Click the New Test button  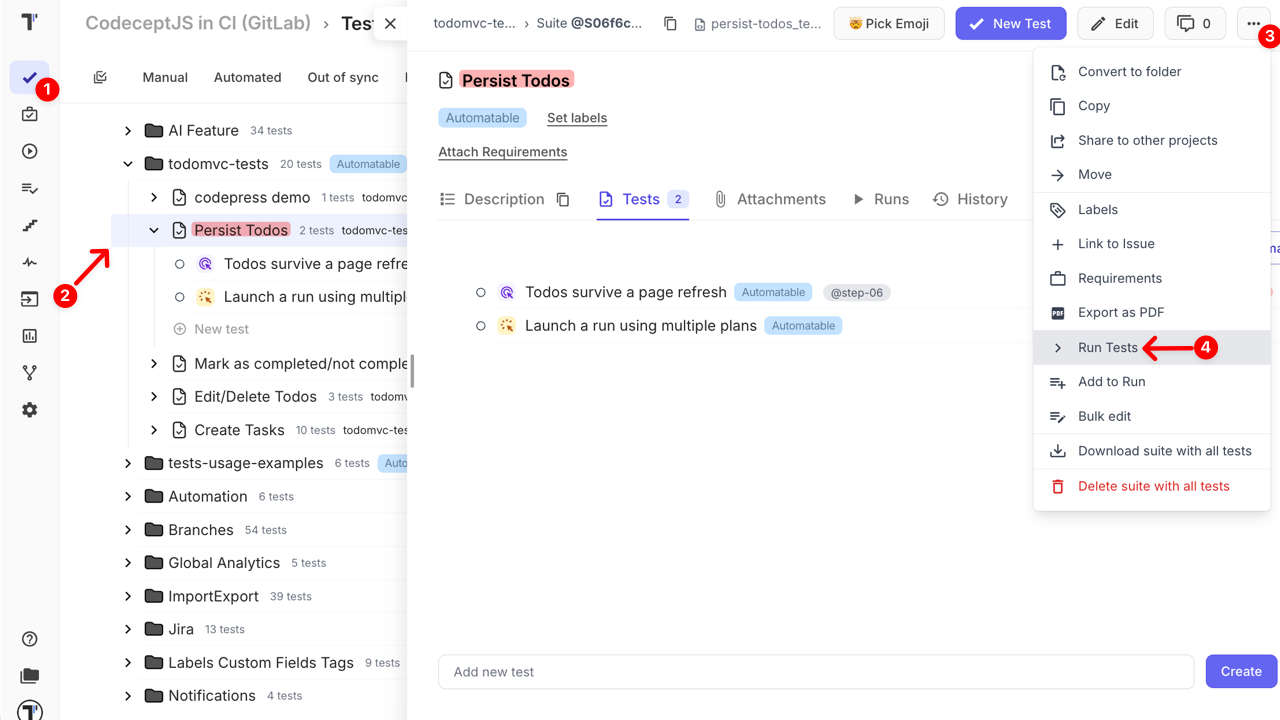point(1010,24)
